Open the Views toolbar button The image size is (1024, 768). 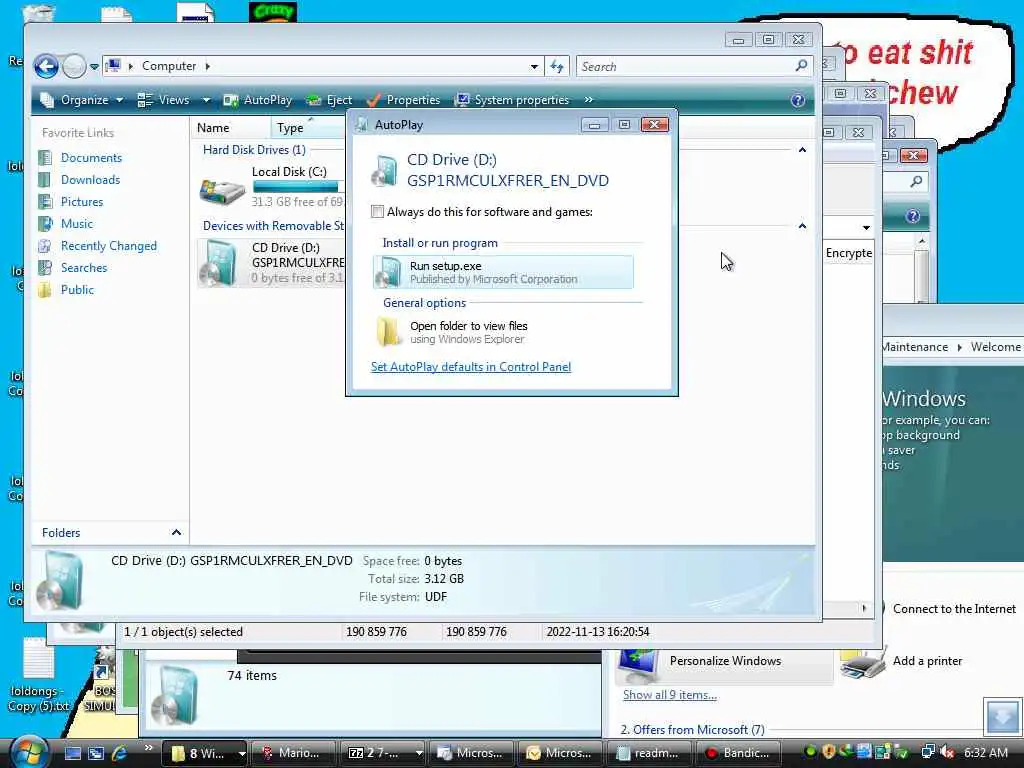(164, 100)
